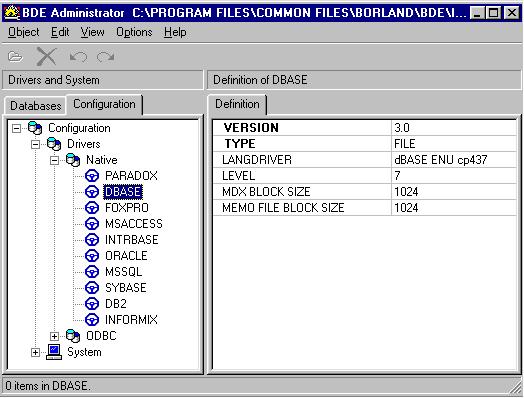Click the MEMO FILE BLOCK SIZE label
Screen dimensions: 524x398
pyautogui.click(x=283, y=208)
